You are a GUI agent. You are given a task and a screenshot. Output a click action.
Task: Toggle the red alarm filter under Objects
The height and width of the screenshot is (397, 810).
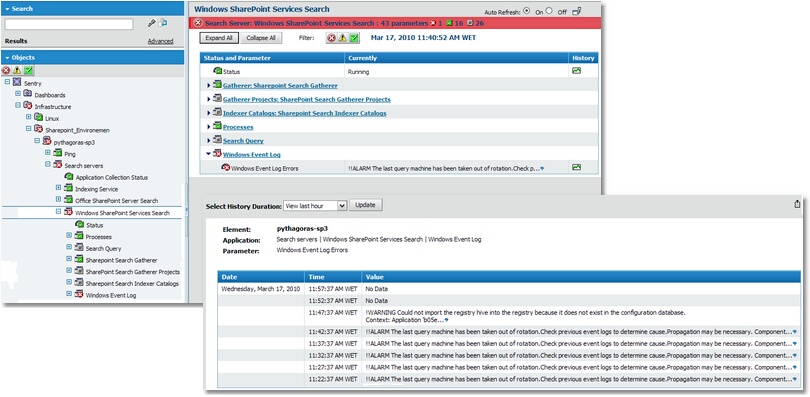point(6,71)
